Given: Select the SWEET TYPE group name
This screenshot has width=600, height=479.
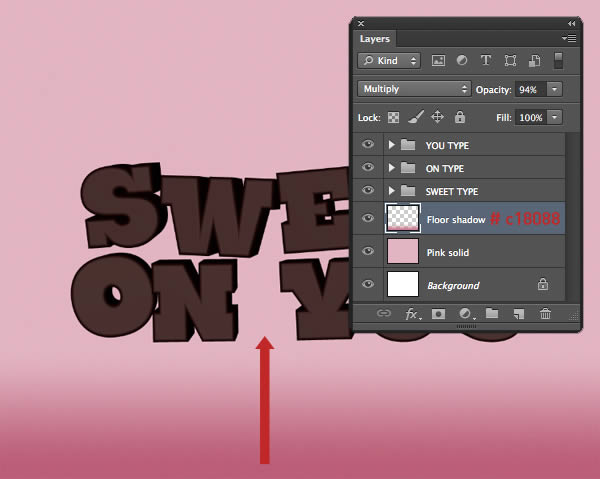Looking at the screenshot, I should tap(452, 191).
